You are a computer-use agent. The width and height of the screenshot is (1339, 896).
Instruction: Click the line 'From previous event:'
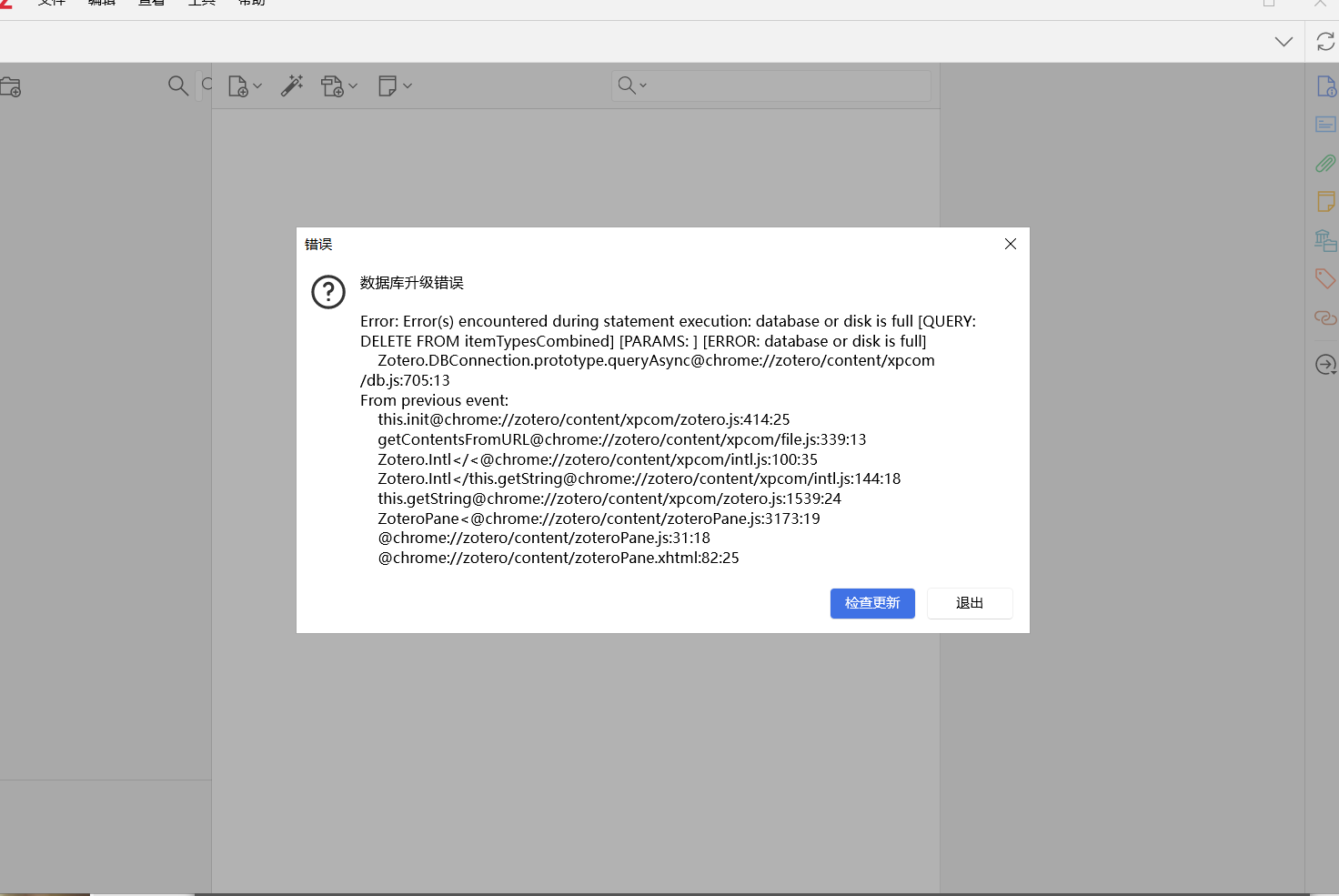coord(434,400)
